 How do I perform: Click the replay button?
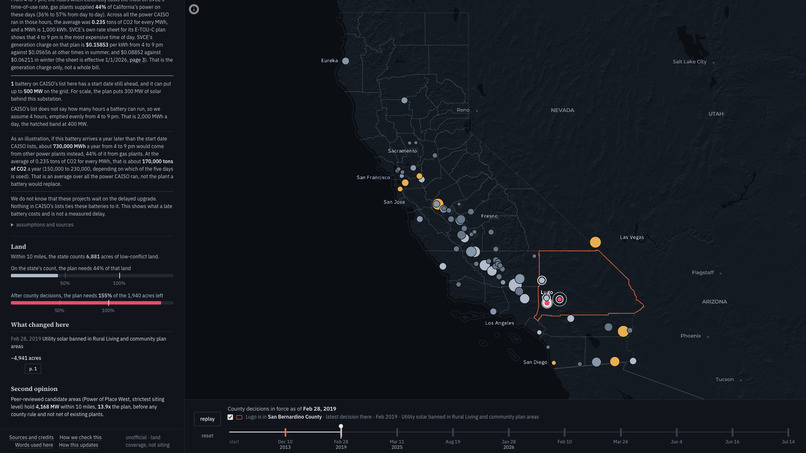coord(207,419)
